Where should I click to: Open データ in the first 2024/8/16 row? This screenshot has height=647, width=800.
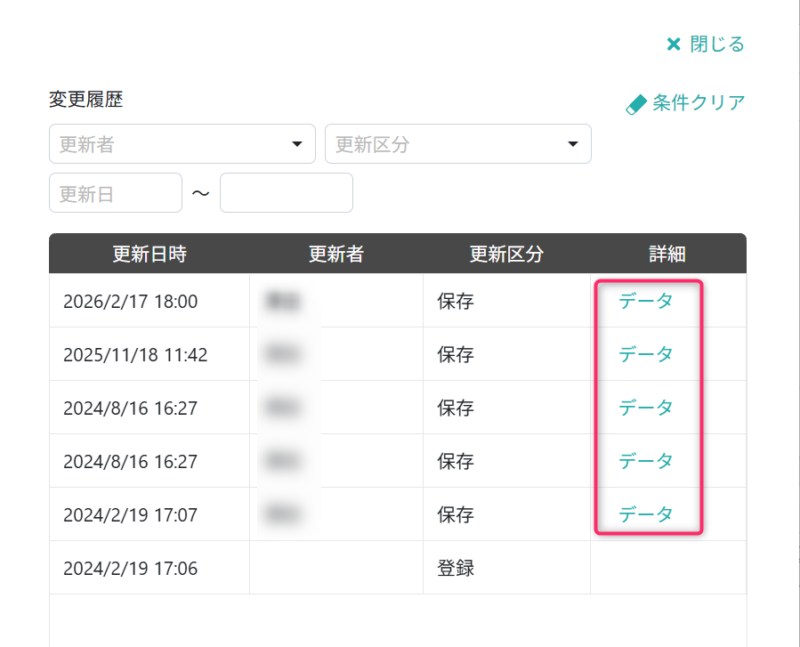pos(646,407)
